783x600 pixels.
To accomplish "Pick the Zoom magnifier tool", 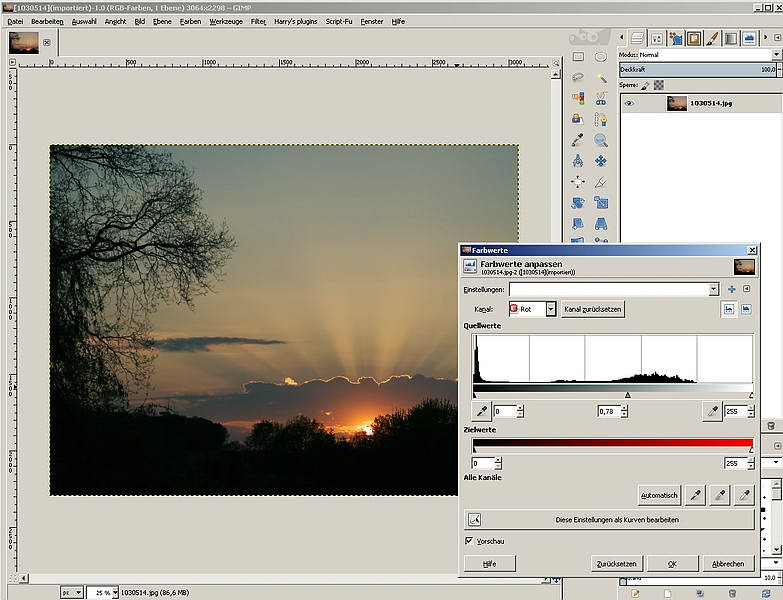I will click(601, 140).
